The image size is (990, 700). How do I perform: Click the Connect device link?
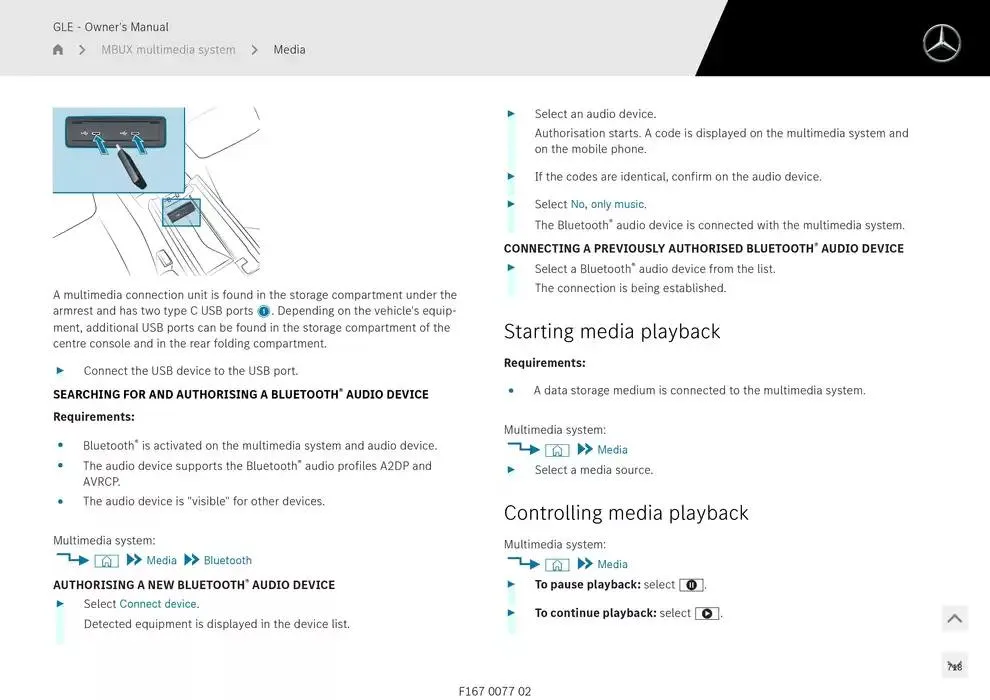click(x=158, y=604)
